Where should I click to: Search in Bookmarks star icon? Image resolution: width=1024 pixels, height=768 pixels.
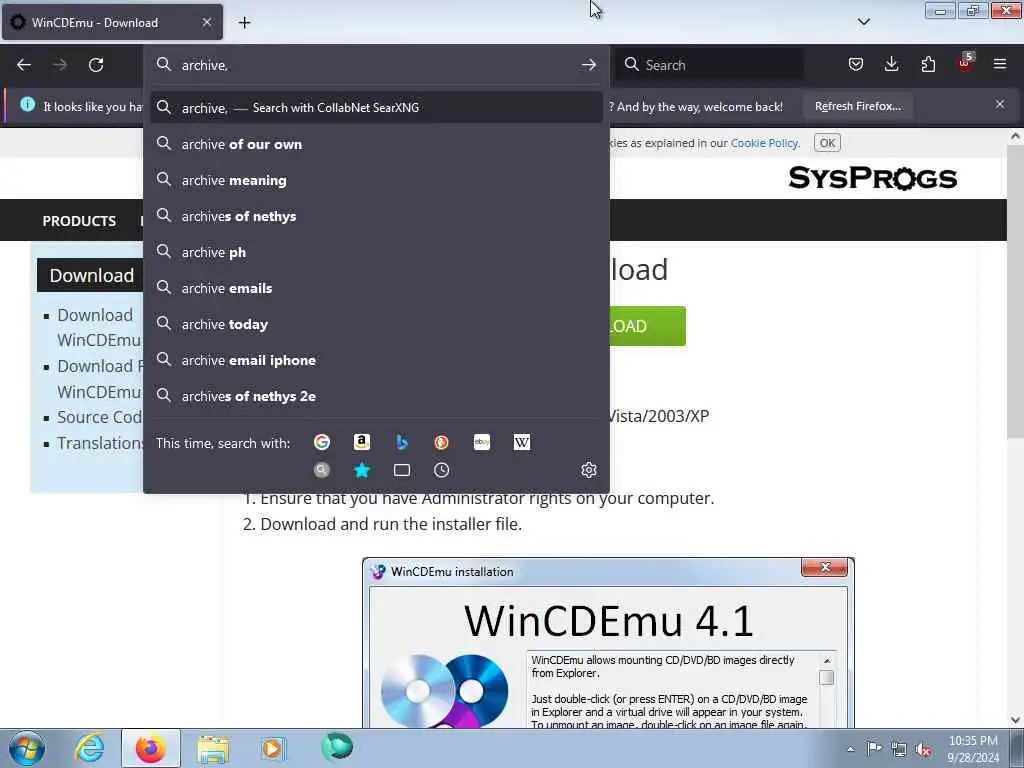362,470
